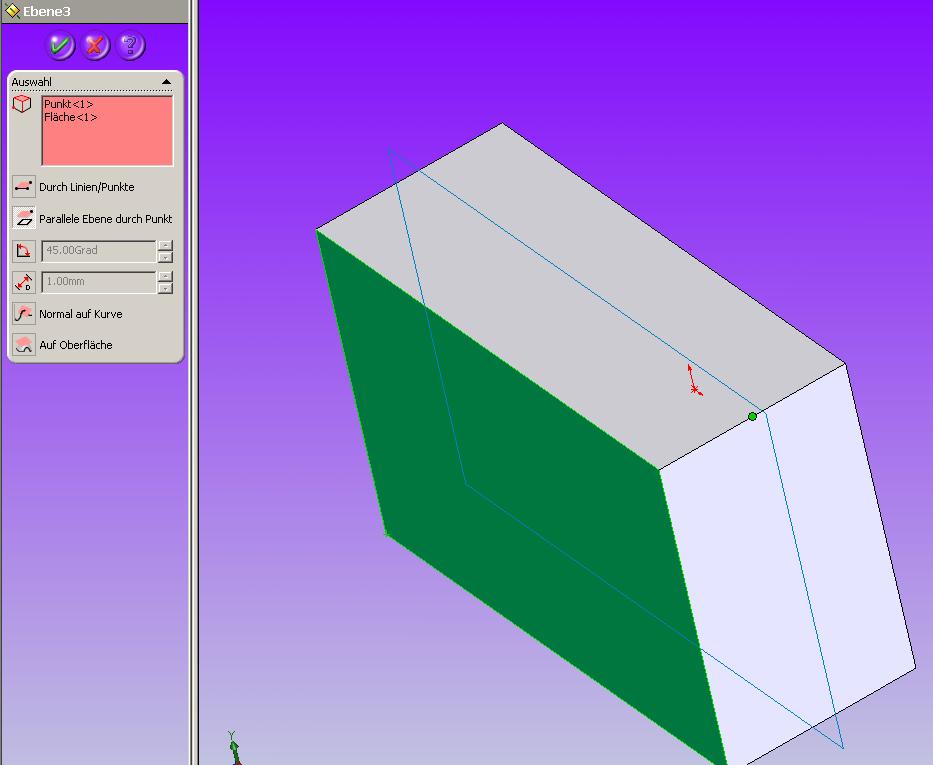933x765 pixels.
Task: Click Normal auf Kurve label
Action: (x=81, y=314)
